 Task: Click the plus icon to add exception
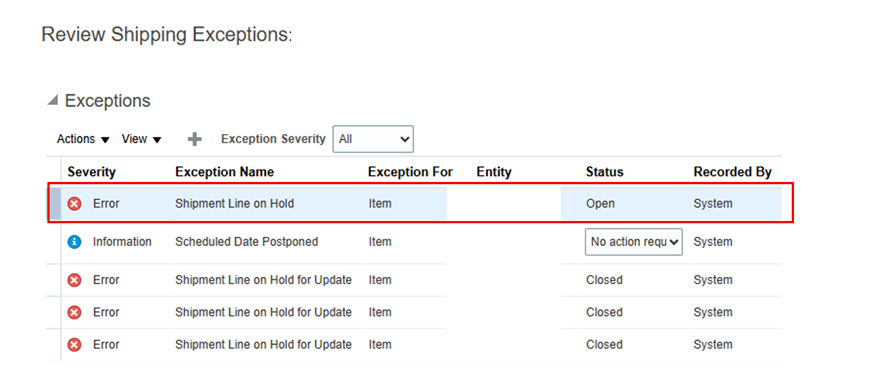194,139
